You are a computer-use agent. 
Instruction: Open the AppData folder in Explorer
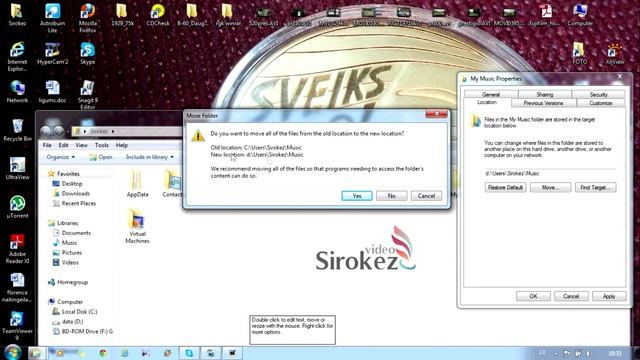(137, 184)
